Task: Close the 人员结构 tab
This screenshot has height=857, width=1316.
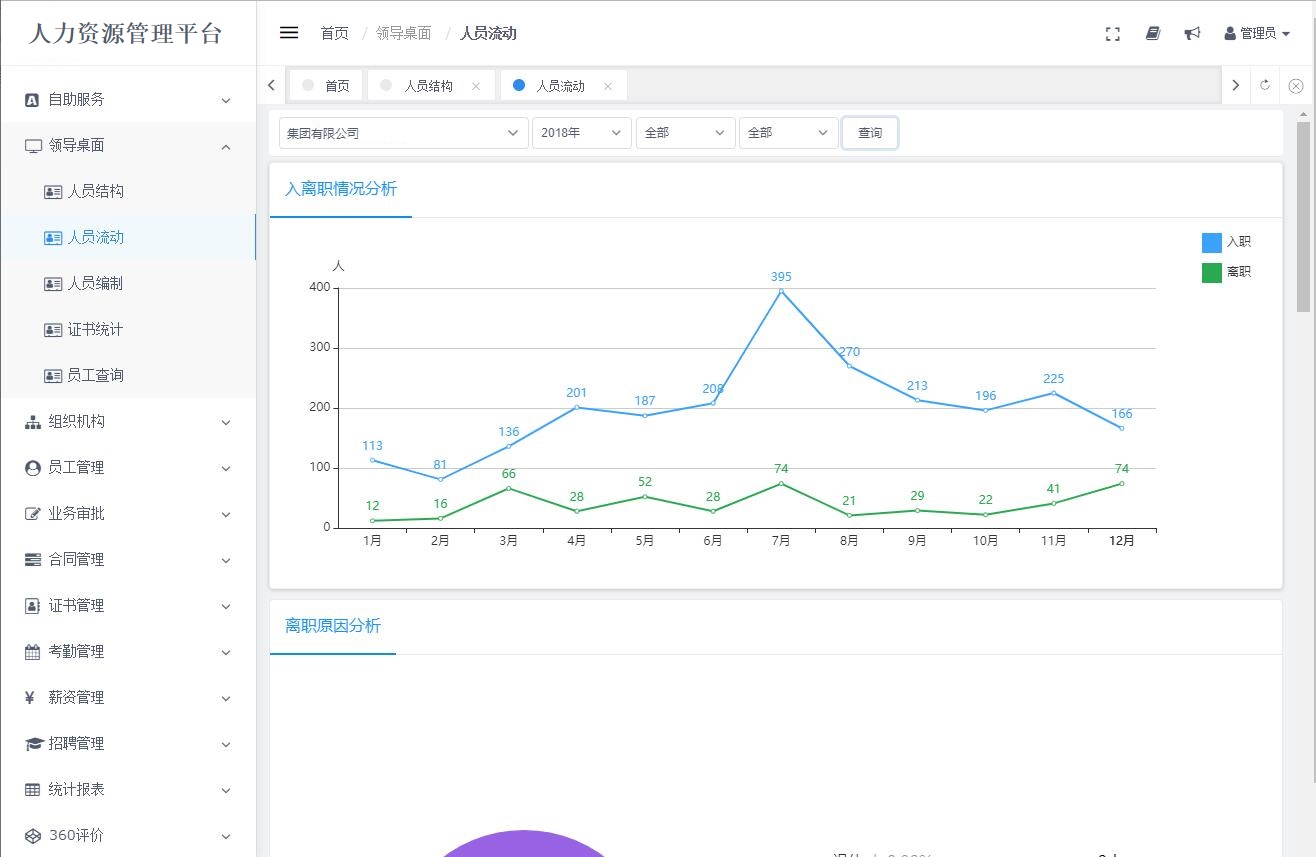Action: tap(476, 86)
